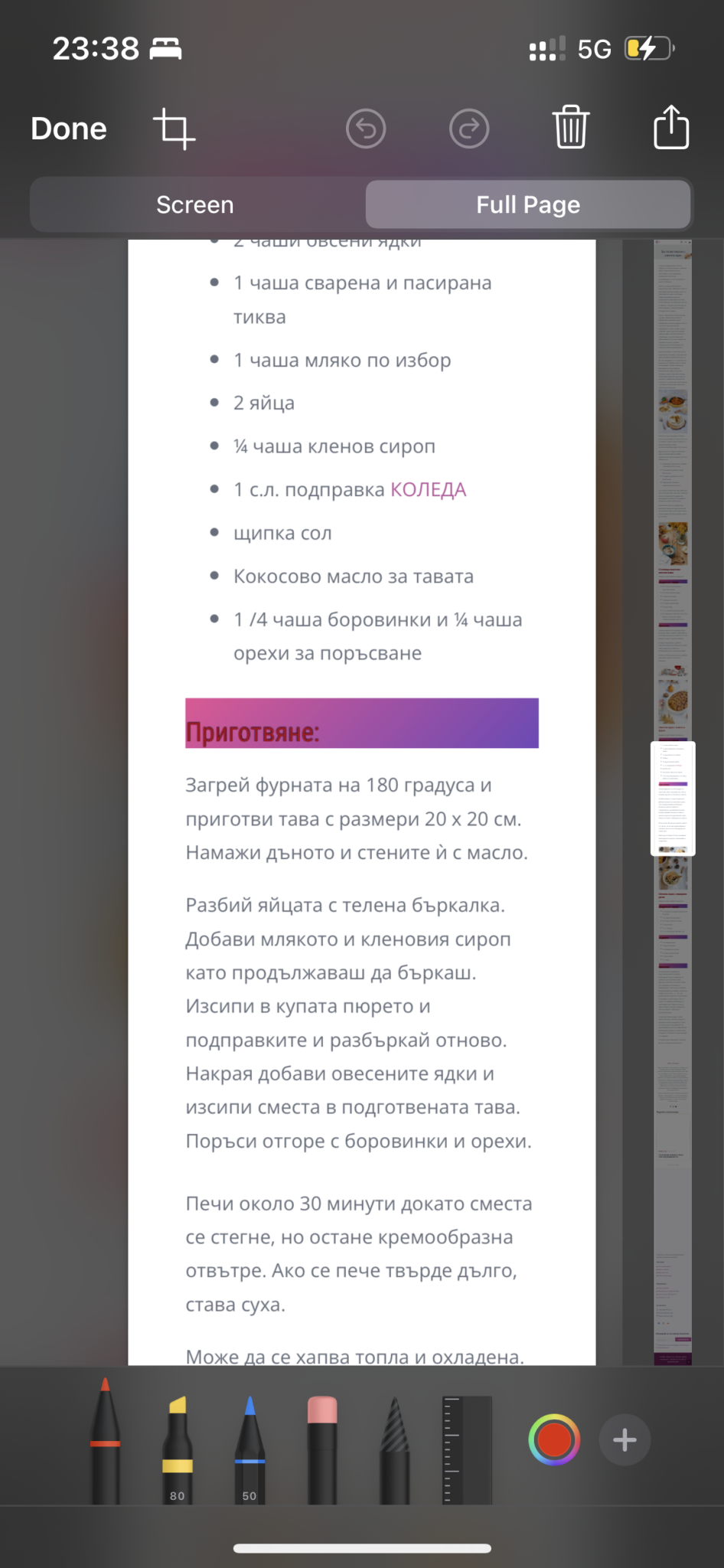Viewport: 724px width, 1568px height.
Task: Toggle the ruler tool
Action: pos(467,1447)
